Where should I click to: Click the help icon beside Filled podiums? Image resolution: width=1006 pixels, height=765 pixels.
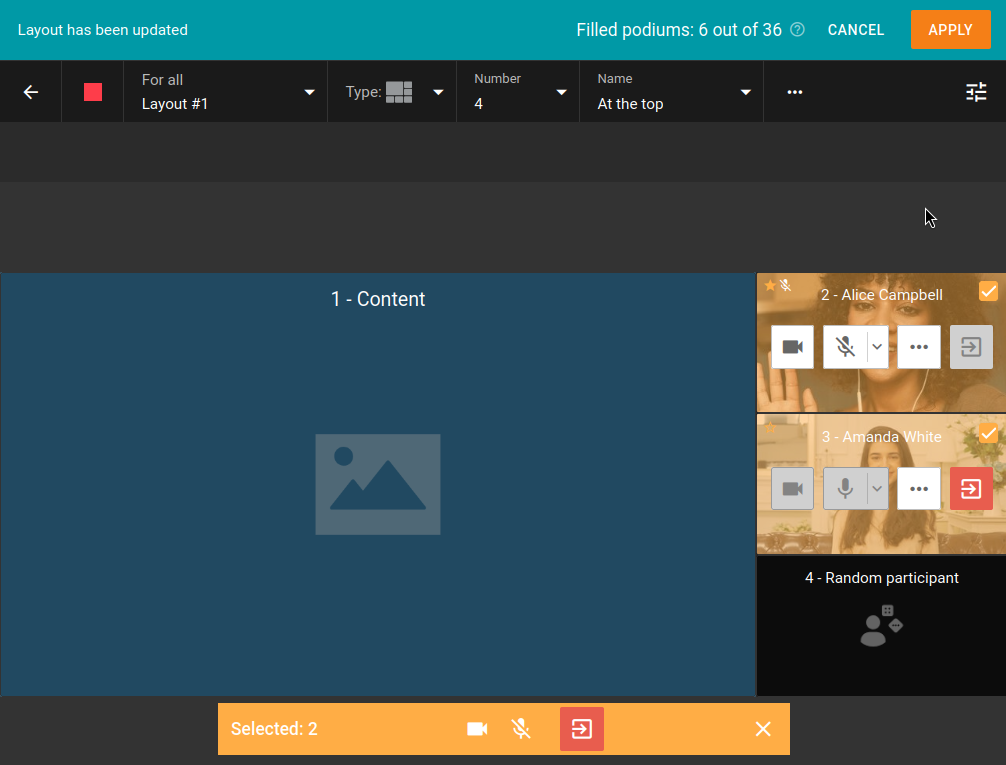click(797, 30)
